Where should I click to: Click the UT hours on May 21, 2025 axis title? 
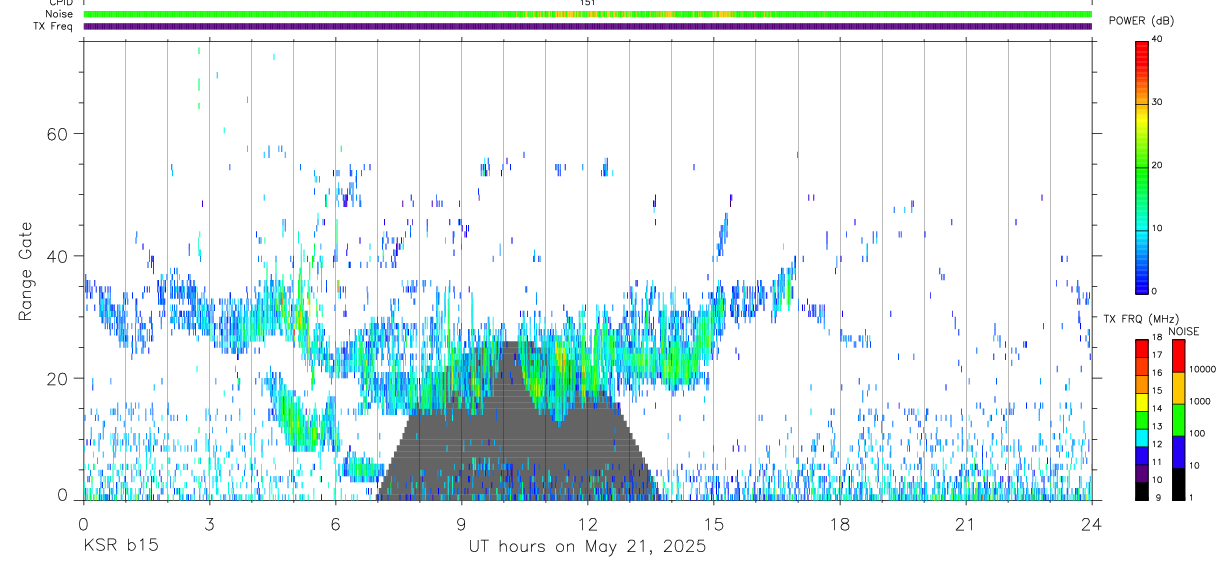(587, 546)
